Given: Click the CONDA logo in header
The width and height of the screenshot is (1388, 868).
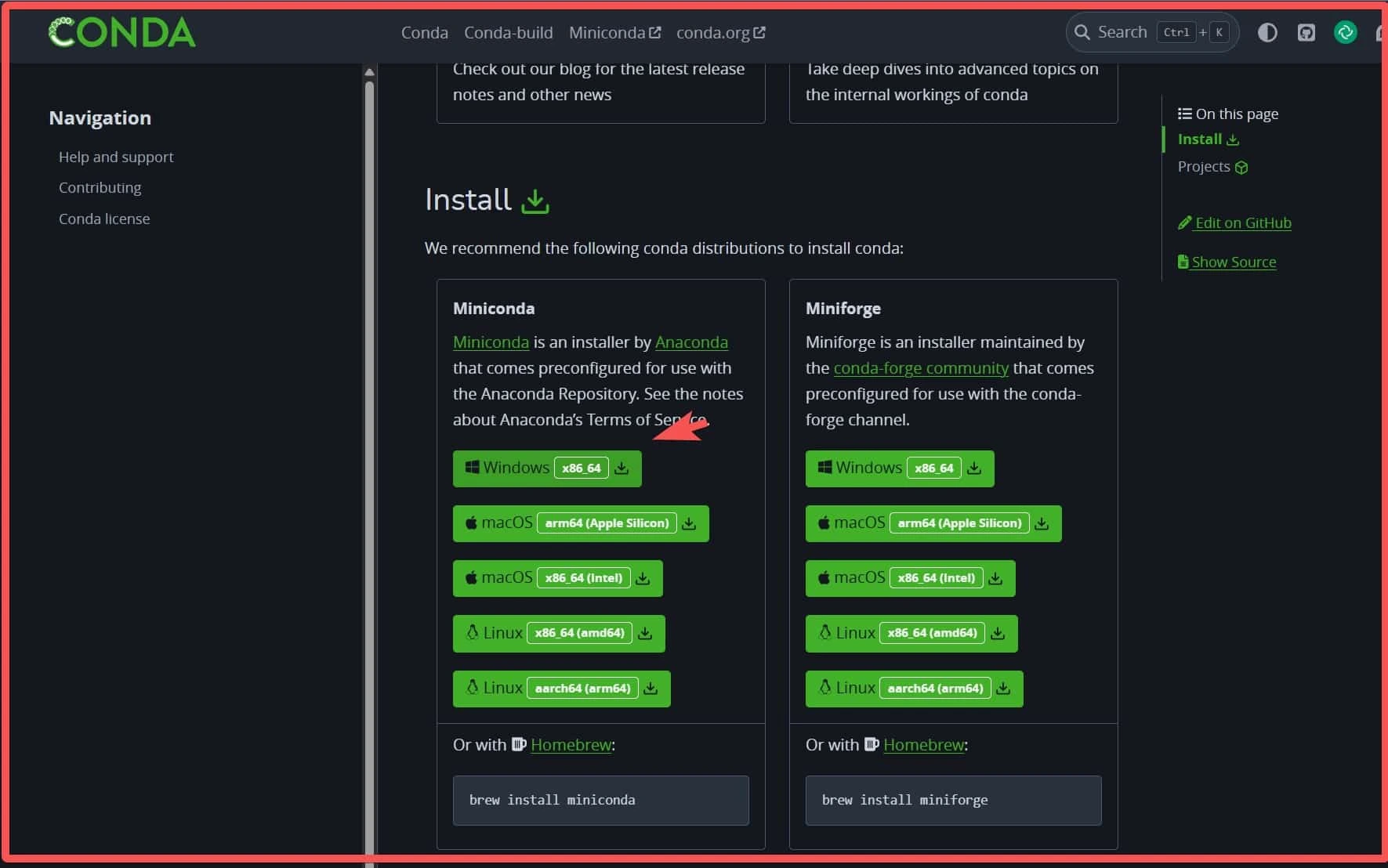Looking at the screenshot, I should tap(122, 32).
